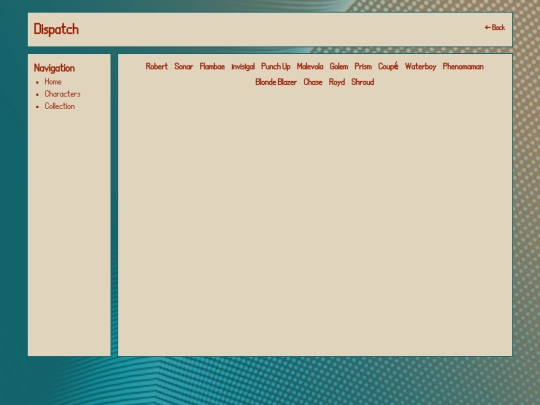Viewport: 540px width, 405px height.
Task: Choose the Royd character link
Action: (337, 82)
